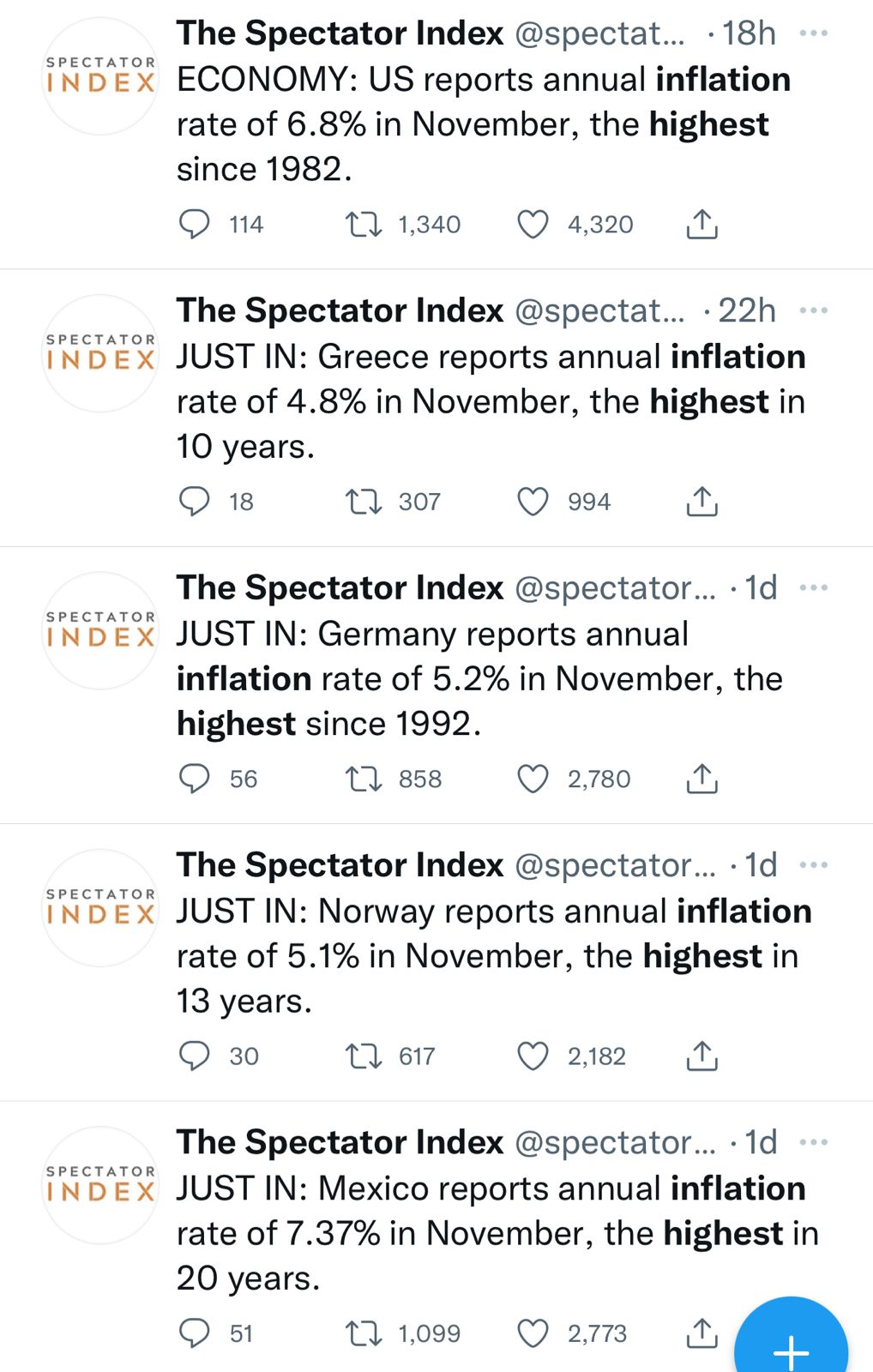Like the Germany inflation tweet
The image size is (873, 1372).
(x=533, y=779)
